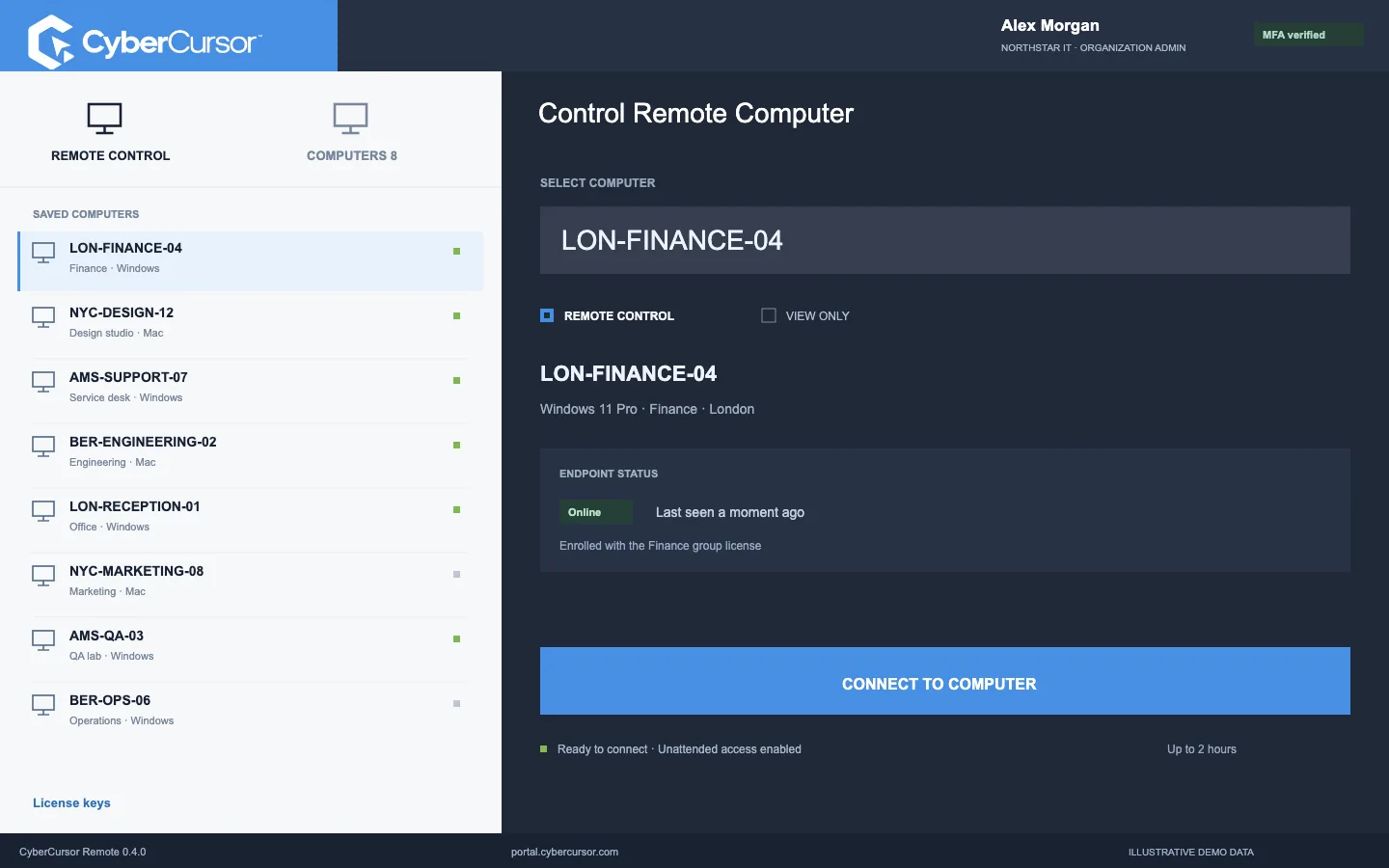
Task: Click grey offline status dot for NYC-MARKETING-08
Action: coord(456,574)
